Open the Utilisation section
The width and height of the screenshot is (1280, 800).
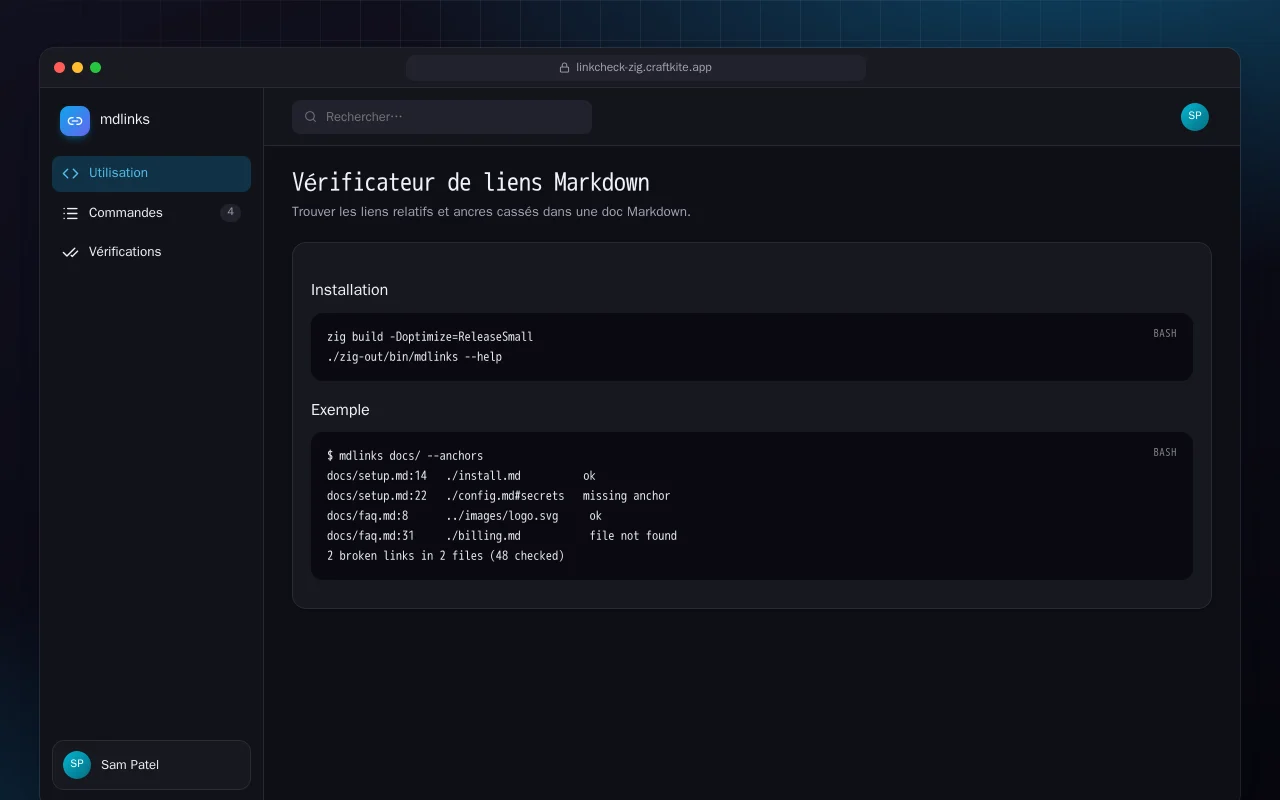[151, 173]
